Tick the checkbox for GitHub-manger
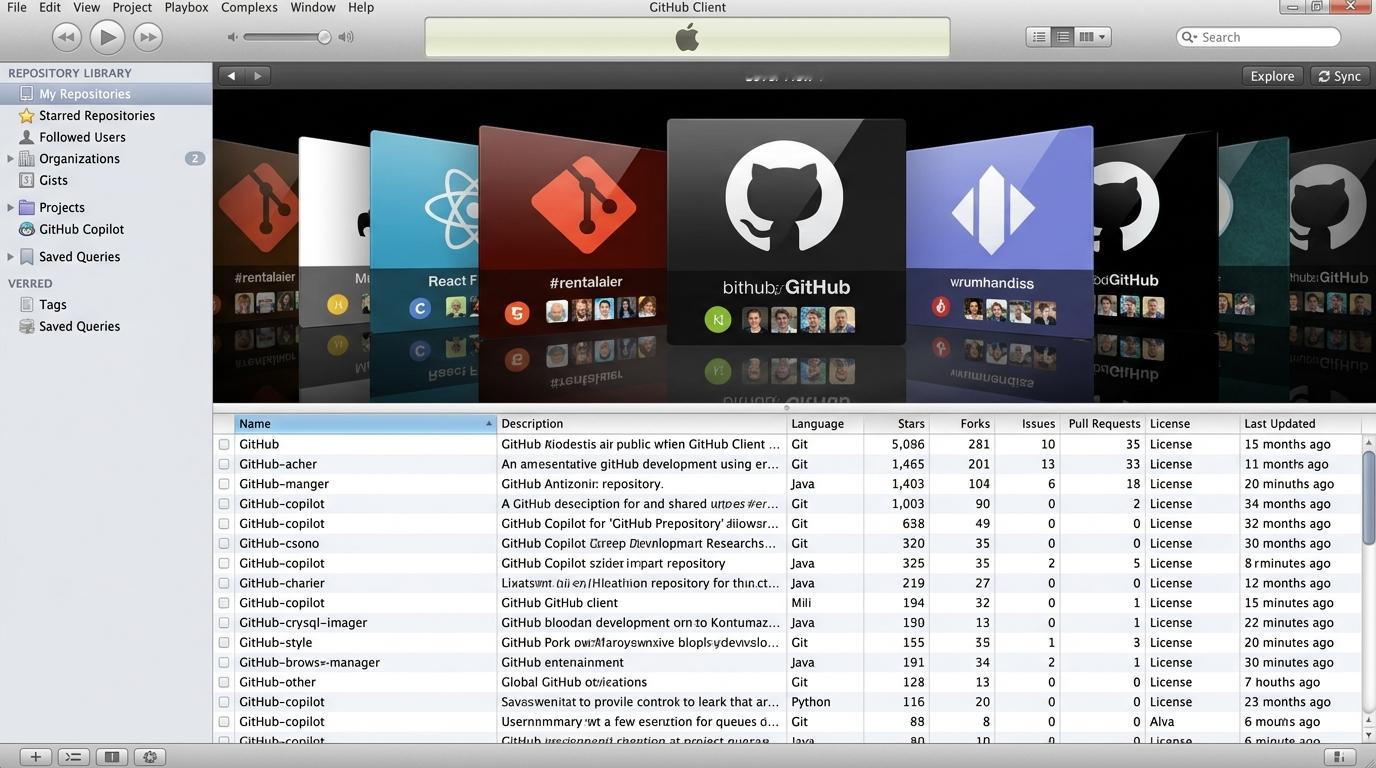Viewport: 1376px width, 768px height. pos(224,484)
